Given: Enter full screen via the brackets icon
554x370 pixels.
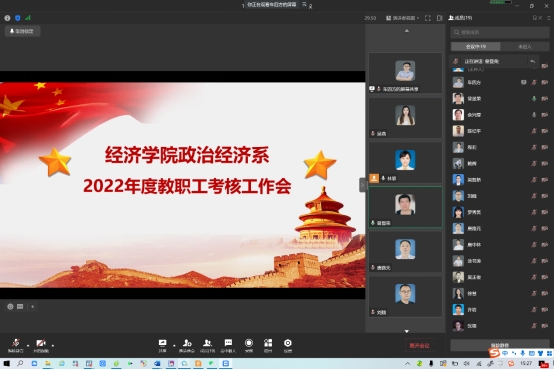Looking at the screenshot, I should pyautogui.click(x=428, y=18).
